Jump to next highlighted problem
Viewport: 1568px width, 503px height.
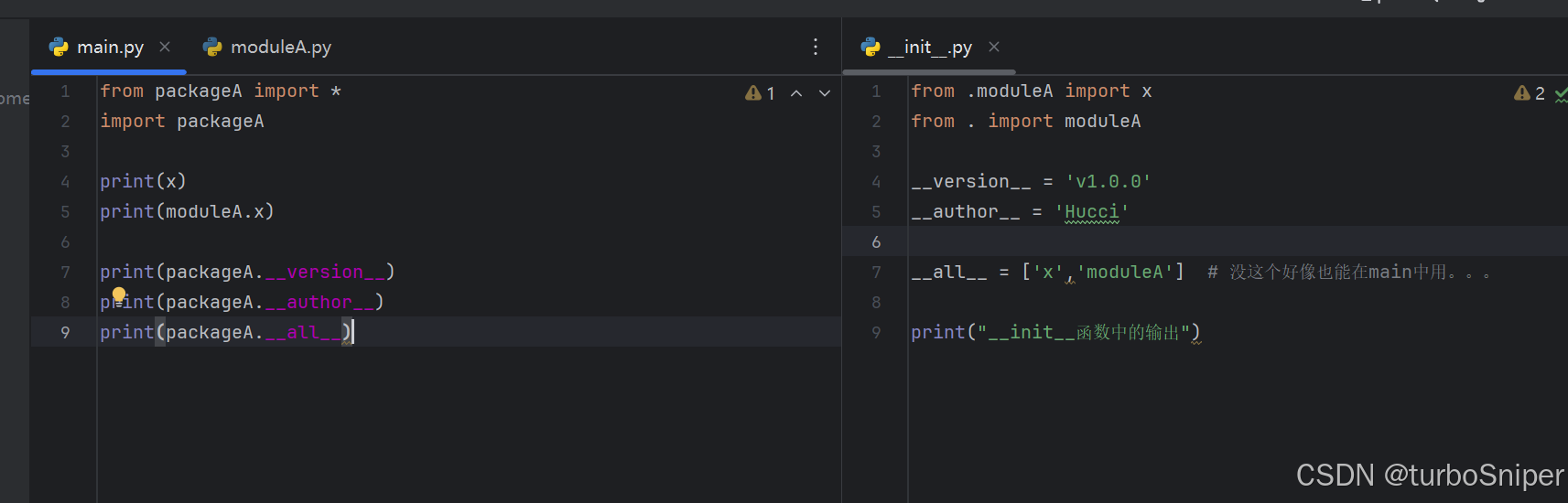click(825, 93)
